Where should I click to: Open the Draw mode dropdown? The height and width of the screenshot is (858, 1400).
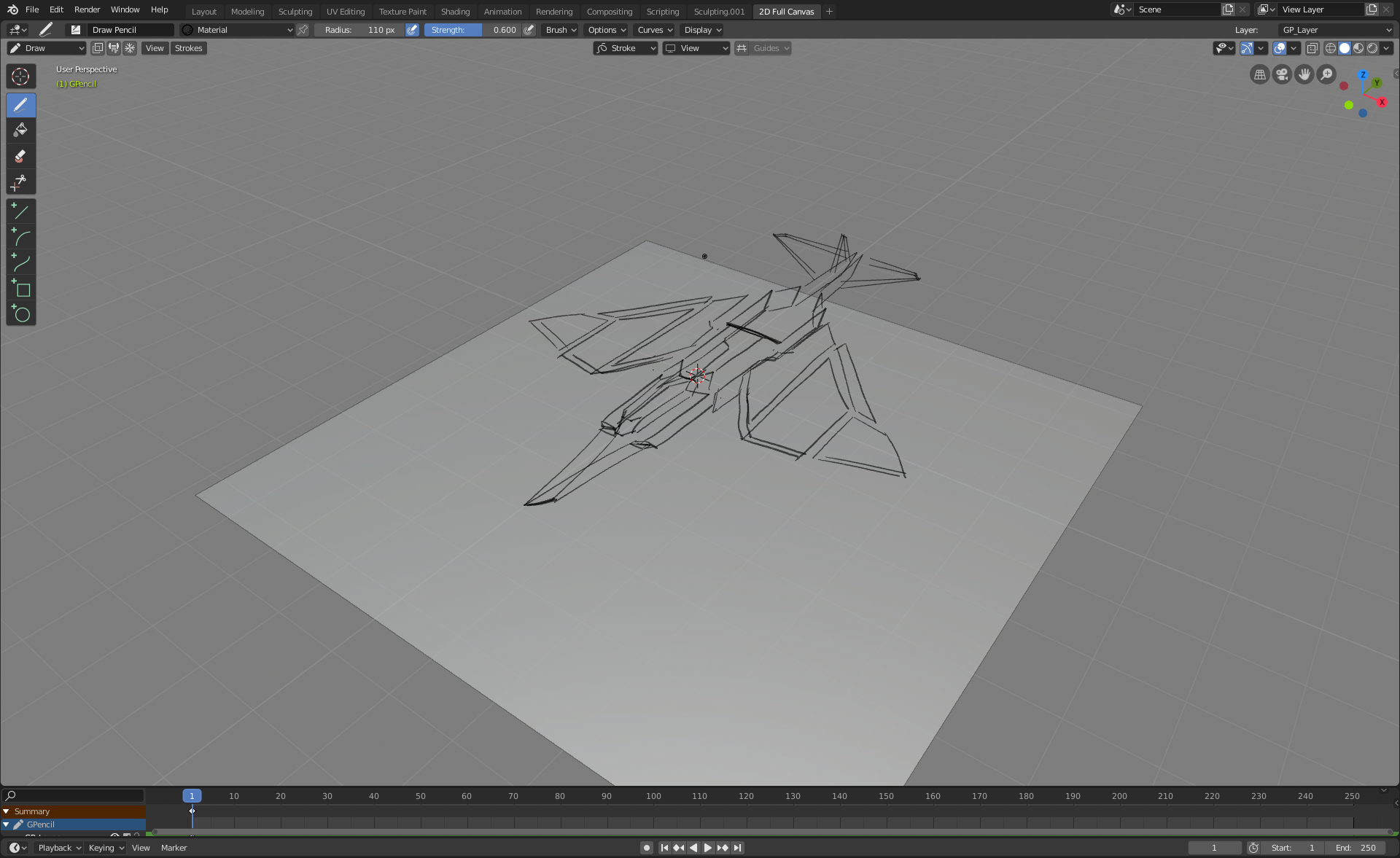point(47,48)
